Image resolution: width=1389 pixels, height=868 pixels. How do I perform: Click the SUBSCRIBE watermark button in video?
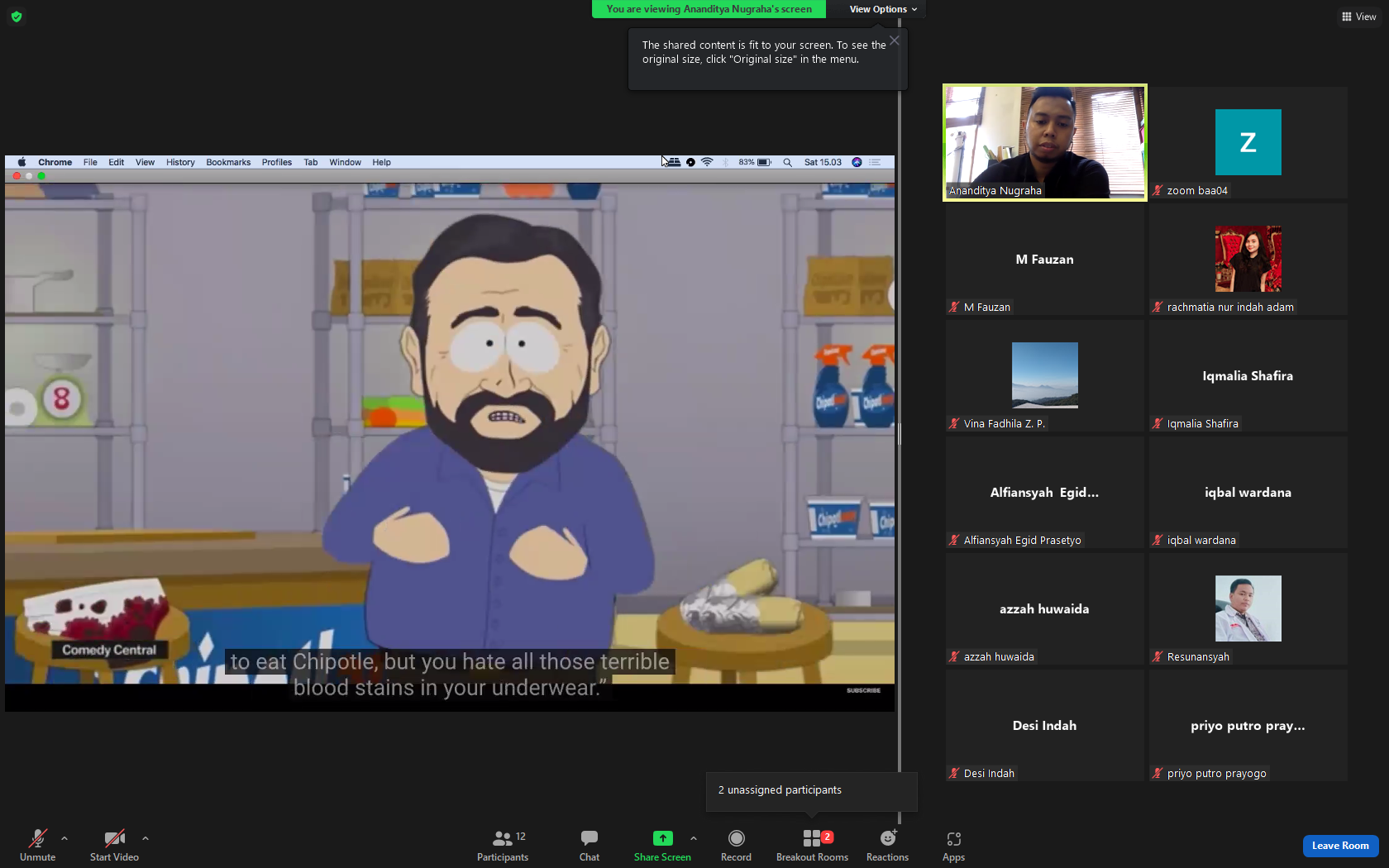[863, 690]
